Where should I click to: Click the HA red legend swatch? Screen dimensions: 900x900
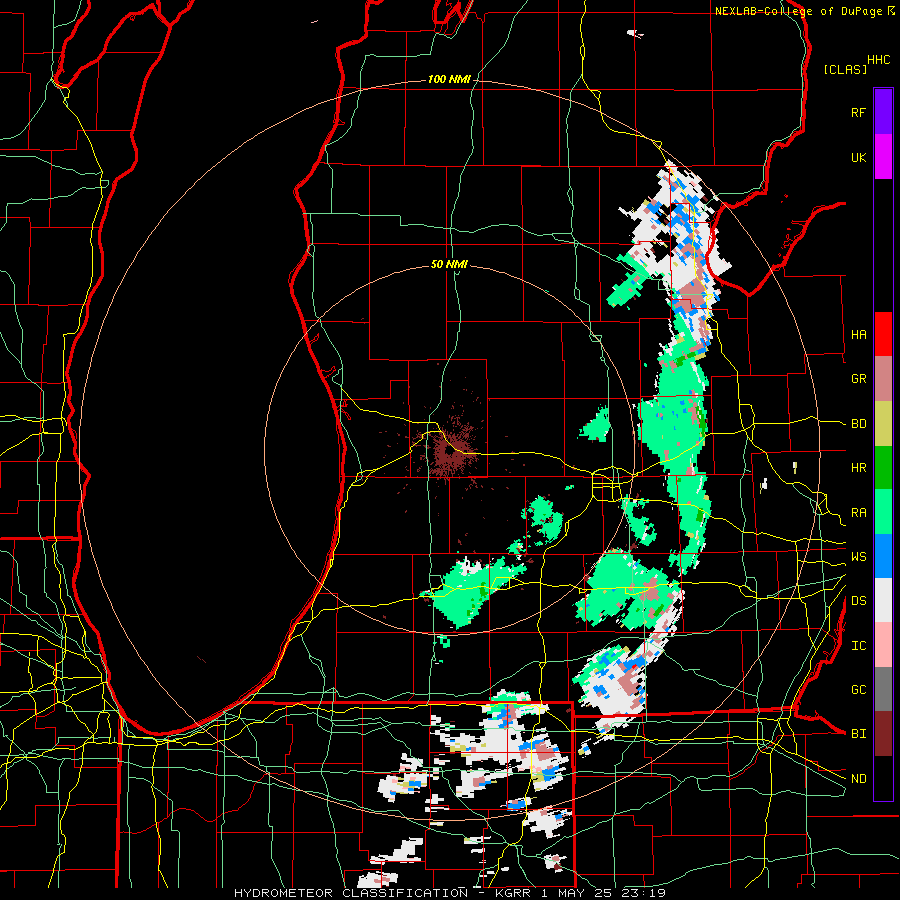(883, 334)
